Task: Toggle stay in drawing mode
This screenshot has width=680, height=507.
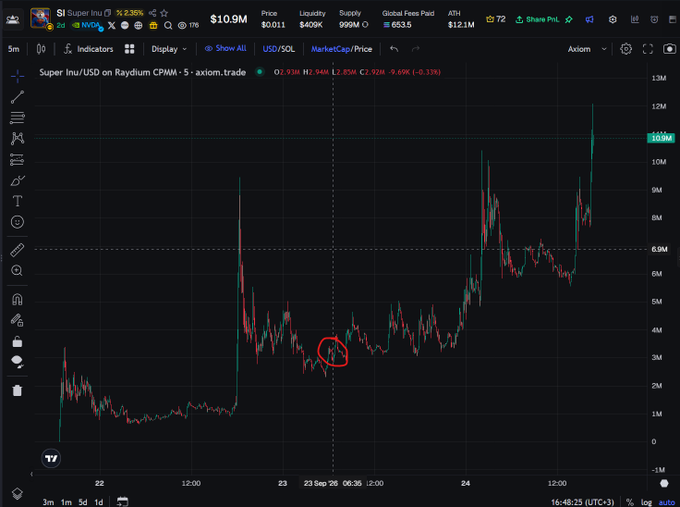Action: tap(17, 320)
